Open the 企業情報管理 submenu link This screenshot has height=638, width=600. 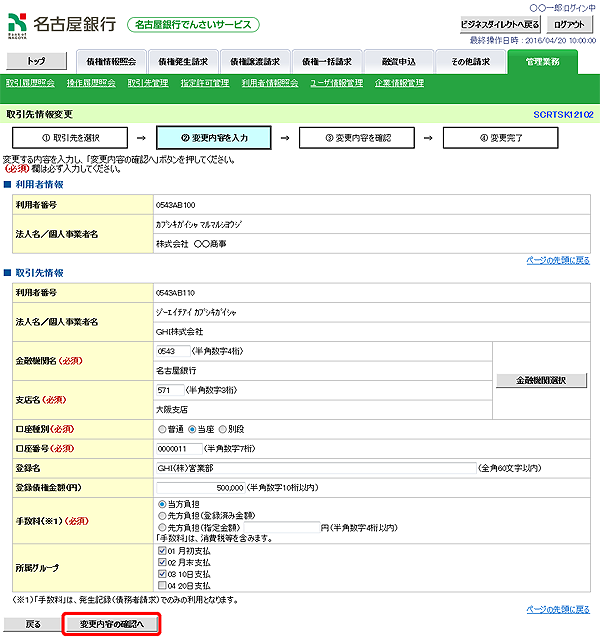[399, 83]
